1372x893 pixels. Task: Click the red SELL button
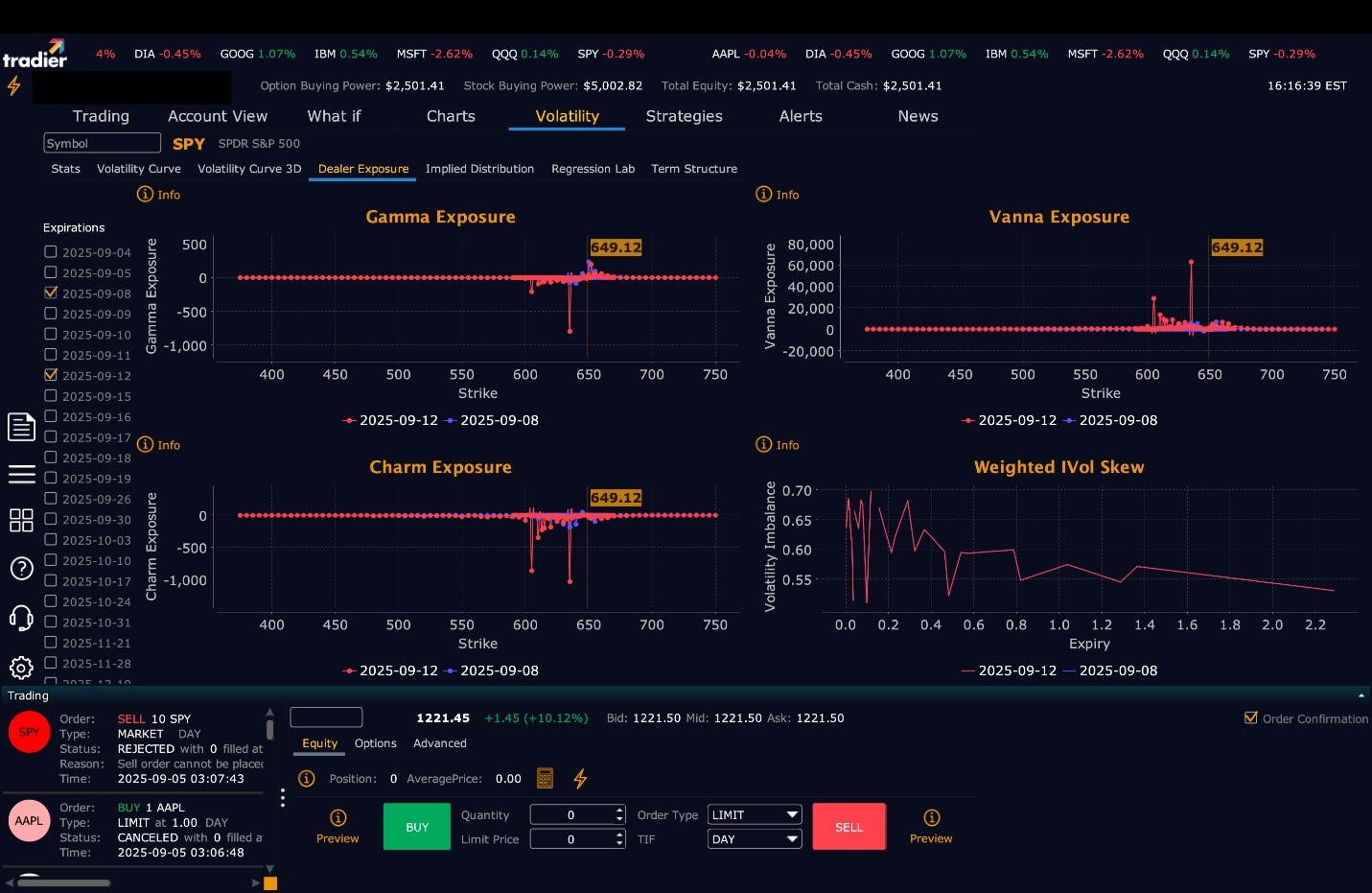coord(849,827)
